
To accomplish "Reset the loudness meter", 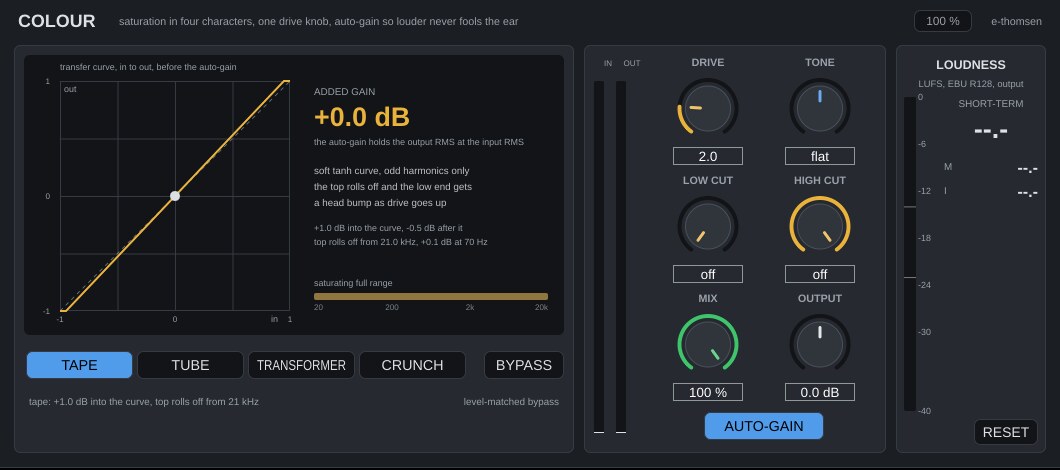I will [1005, 432].
